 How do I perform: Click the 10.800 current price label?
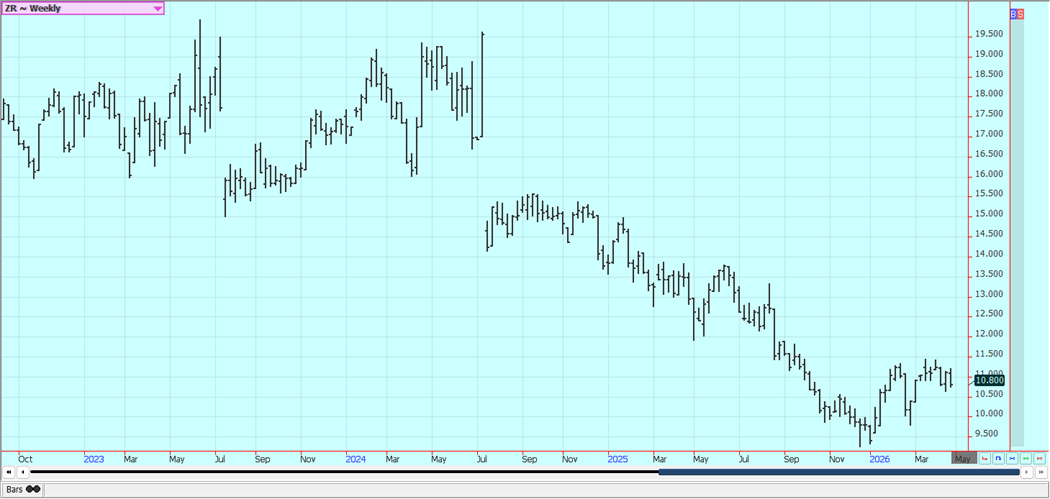pos(988,380)
